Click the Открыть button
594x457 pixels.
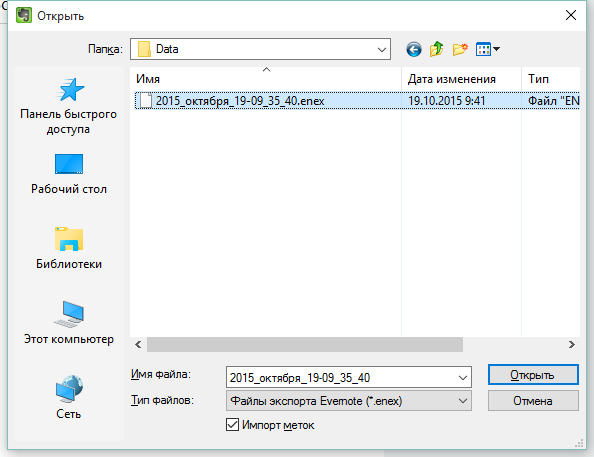coord(533,375)
